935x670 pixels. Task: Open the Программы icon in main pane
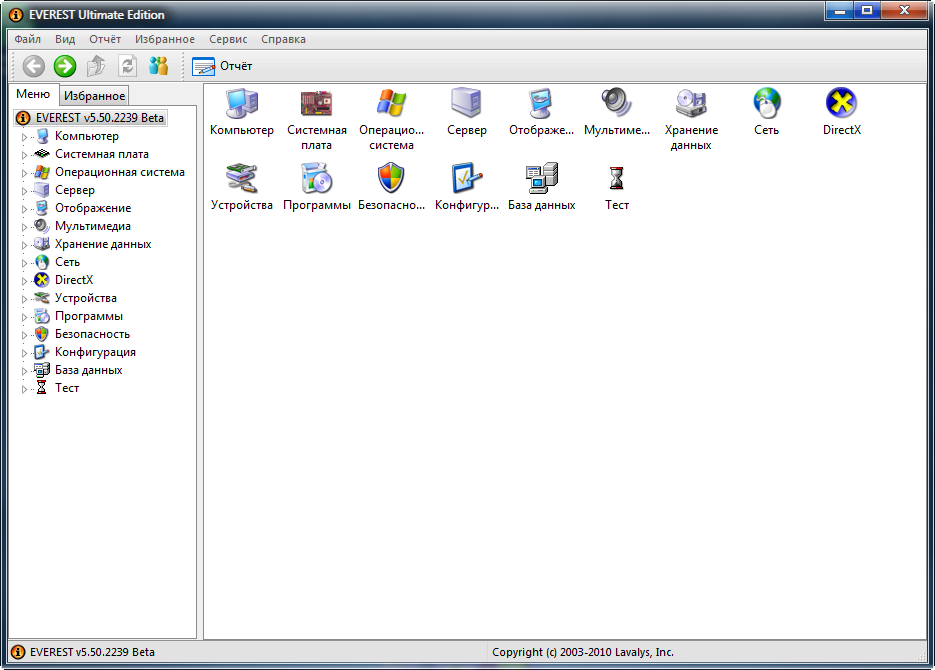(317, 178)
